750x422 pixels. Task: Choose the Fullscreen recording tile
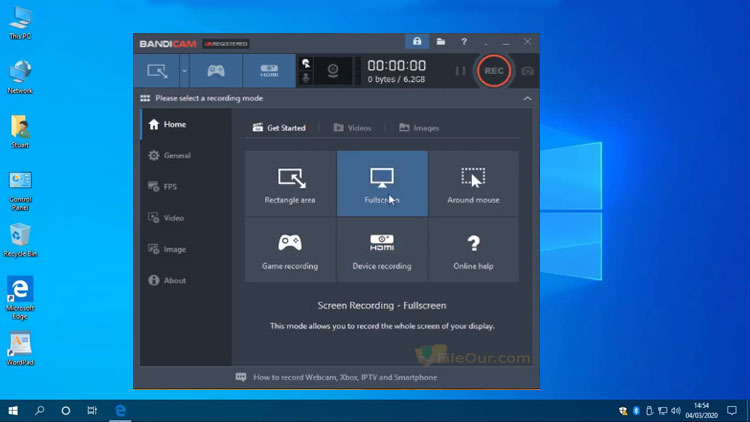(382, 184)
